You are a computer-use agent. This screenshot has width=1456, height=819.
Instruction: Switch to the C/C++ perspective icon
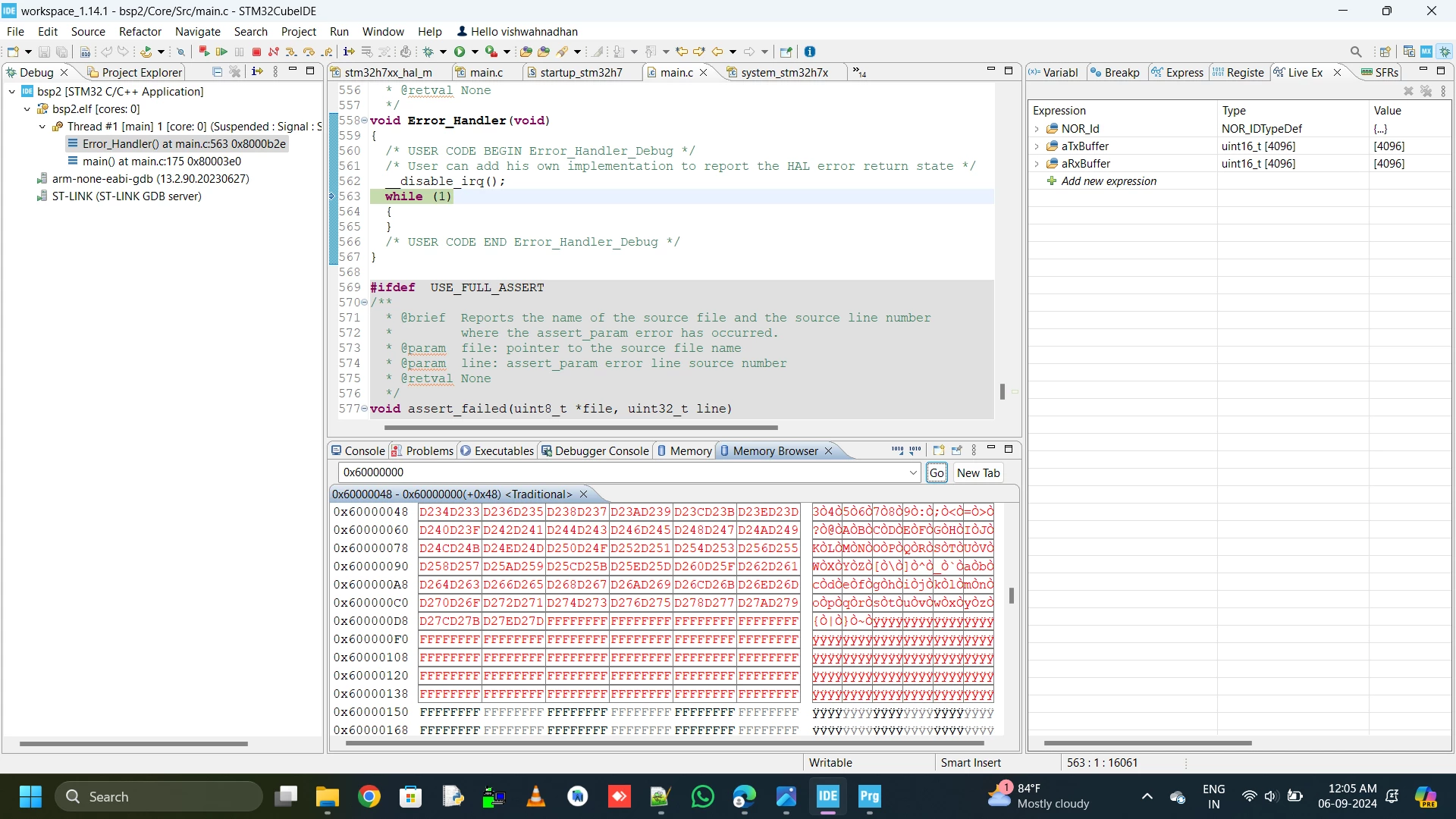pyautogui.click(x=1409, y=52)
